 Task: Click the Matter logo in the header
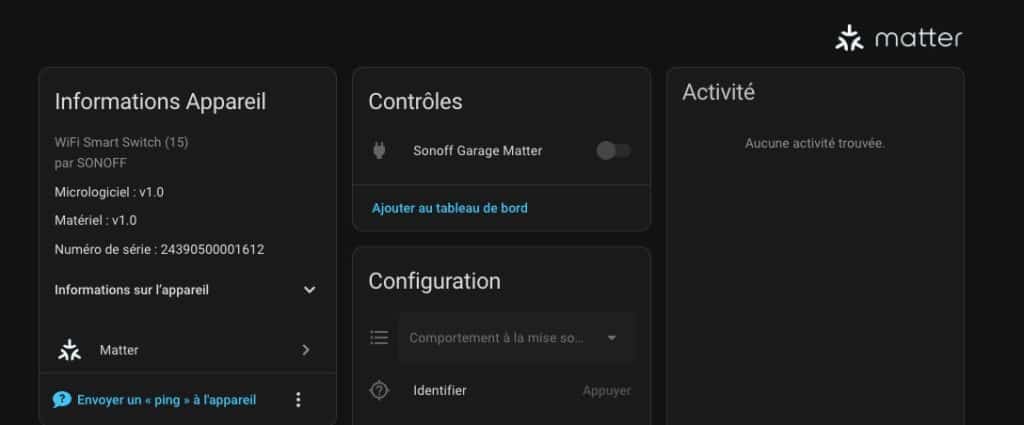pos(898,39)
